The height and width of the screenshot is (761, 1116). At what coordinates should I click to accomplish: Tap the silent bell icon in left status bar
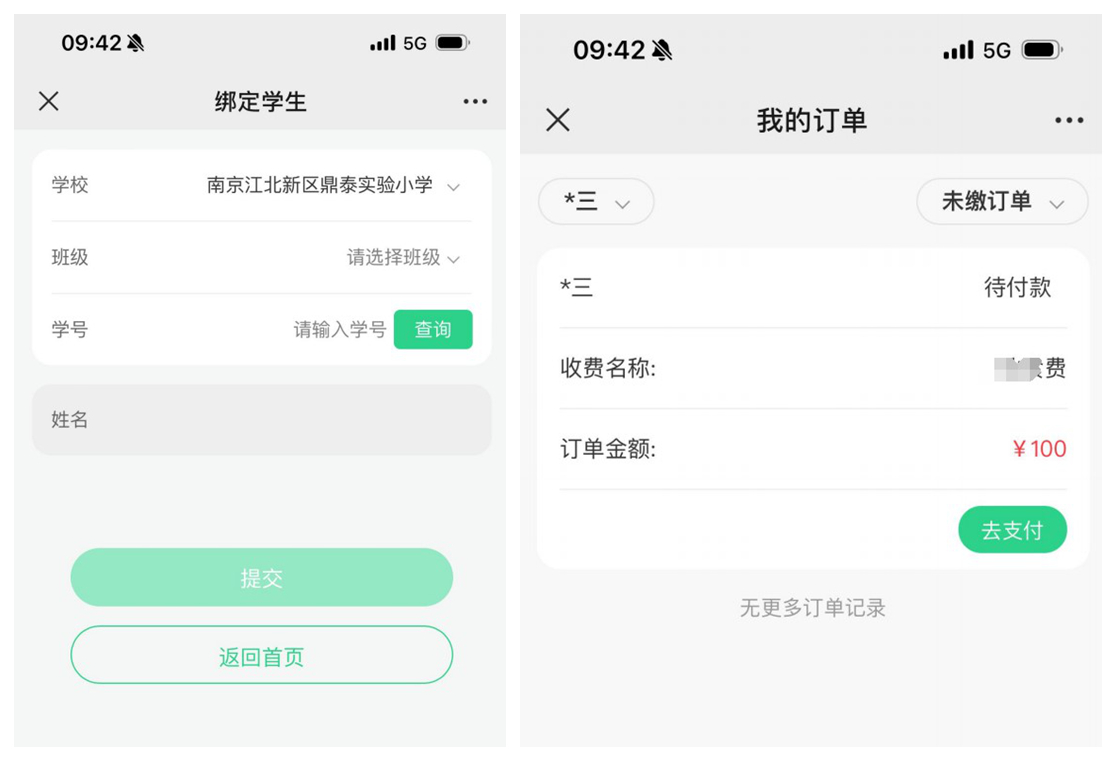coord(135,43)
